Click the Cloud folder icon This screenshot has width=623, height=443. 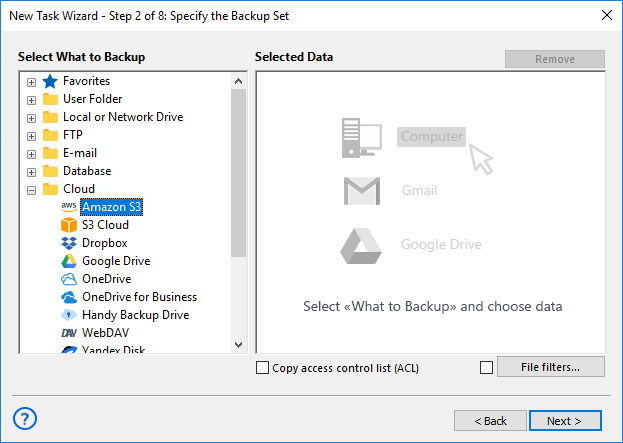tap(50, 189)
